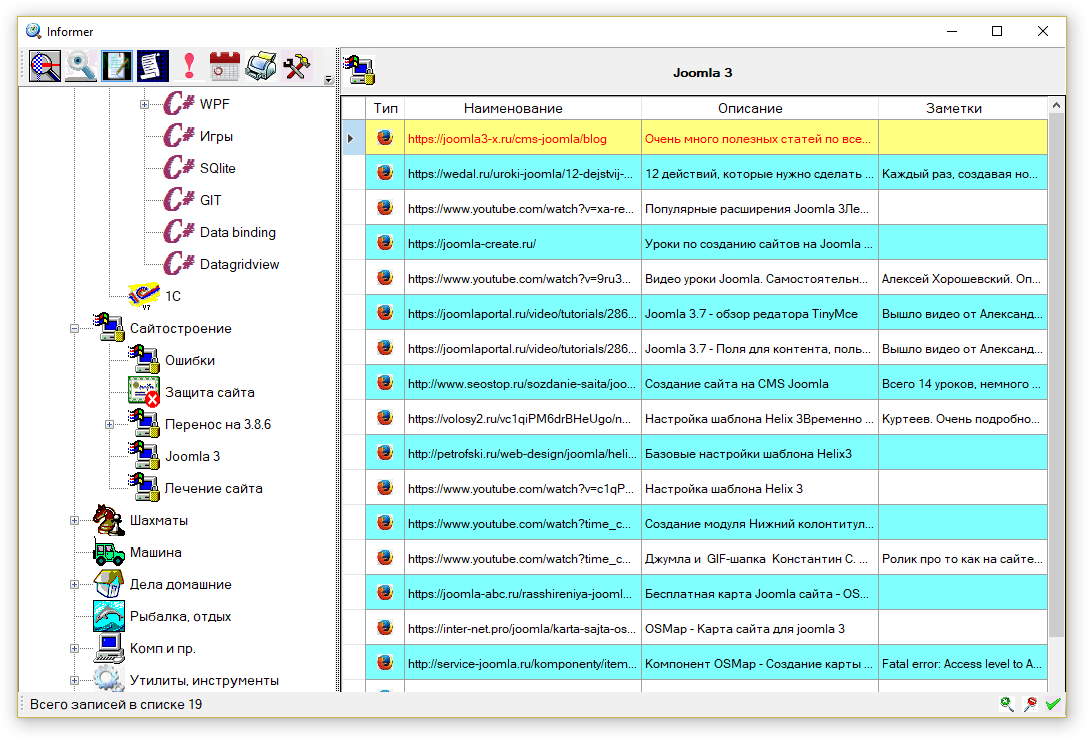Viewport: 1088px width, 740px height.
Task: Click the table scrollbar up arrow
Action: coord(1056,106)
